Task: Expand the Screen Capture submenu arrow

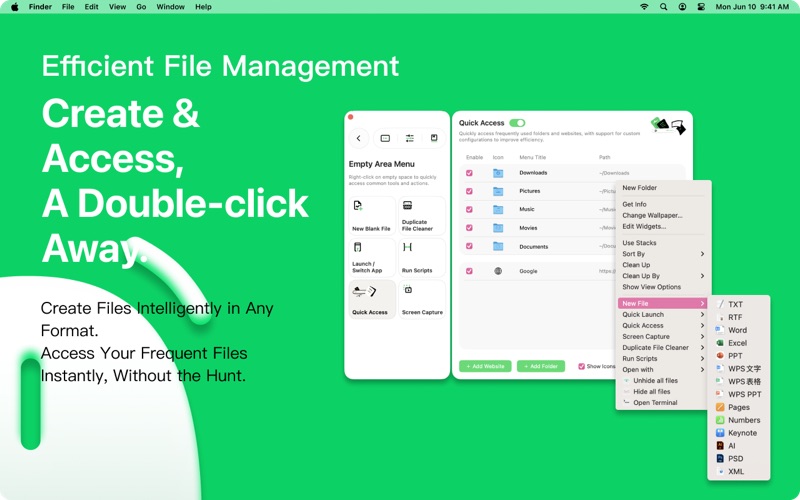Action: pyautogui.click(x=702, y=336)
